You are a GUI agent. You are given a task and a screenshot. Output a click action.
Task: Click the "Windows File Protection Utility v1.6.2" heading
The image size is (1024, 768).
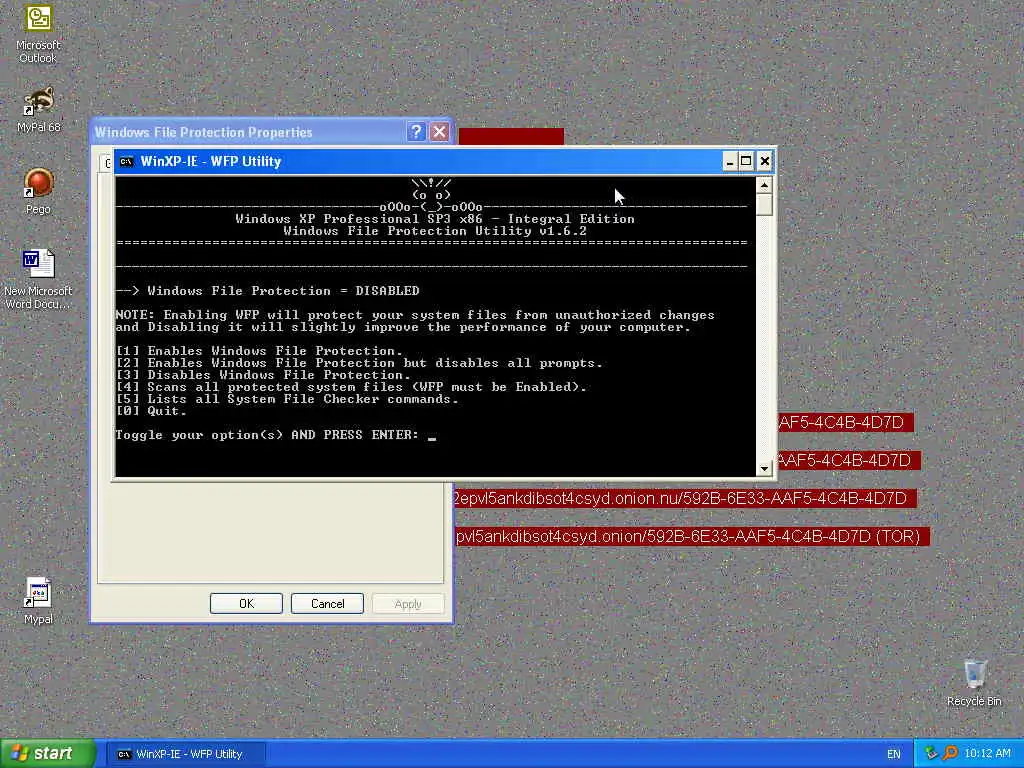[x=435, y=231]
